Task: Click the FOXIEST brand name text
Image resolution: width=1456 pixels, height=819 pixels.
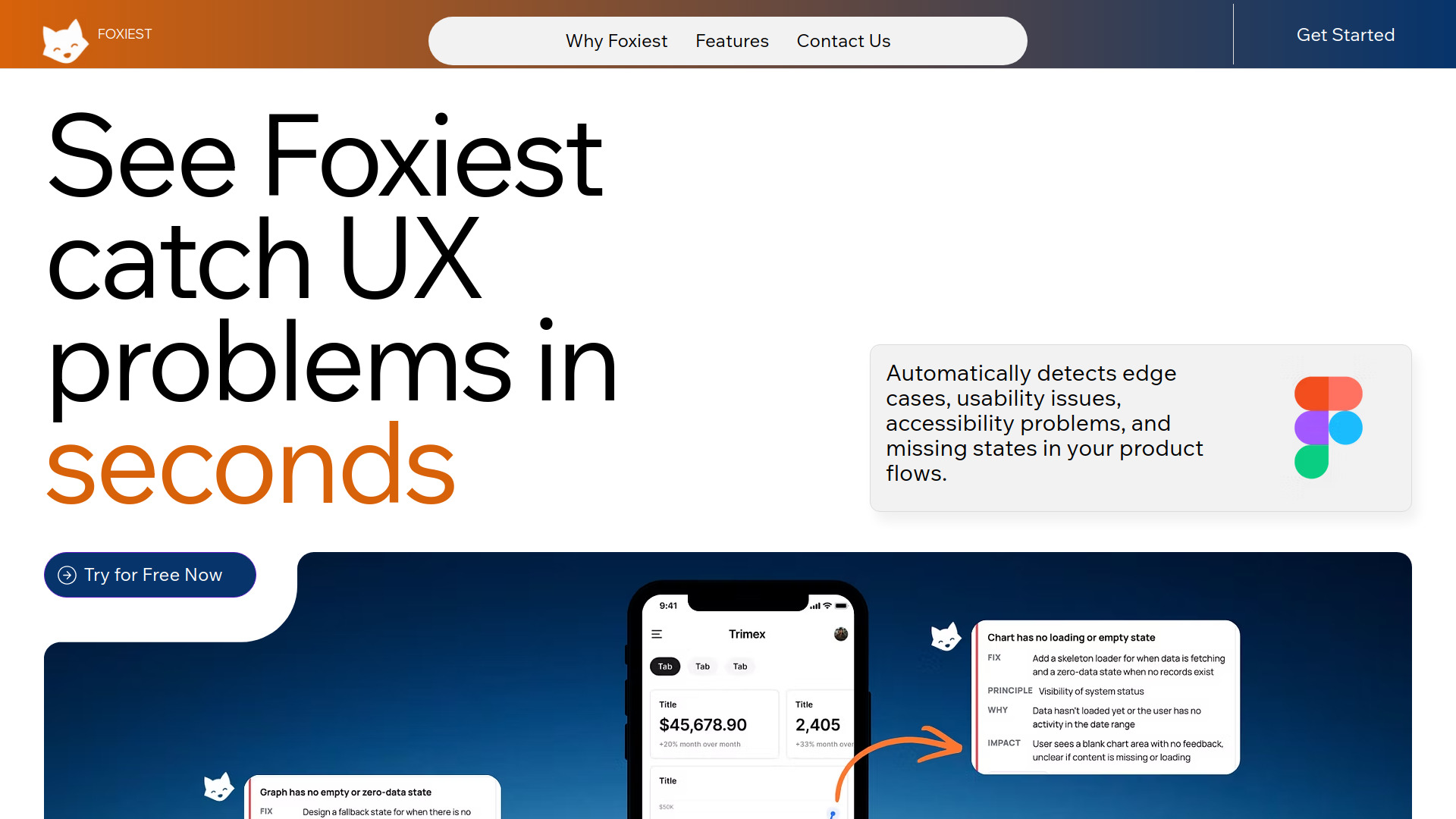Action: [124, 34]
